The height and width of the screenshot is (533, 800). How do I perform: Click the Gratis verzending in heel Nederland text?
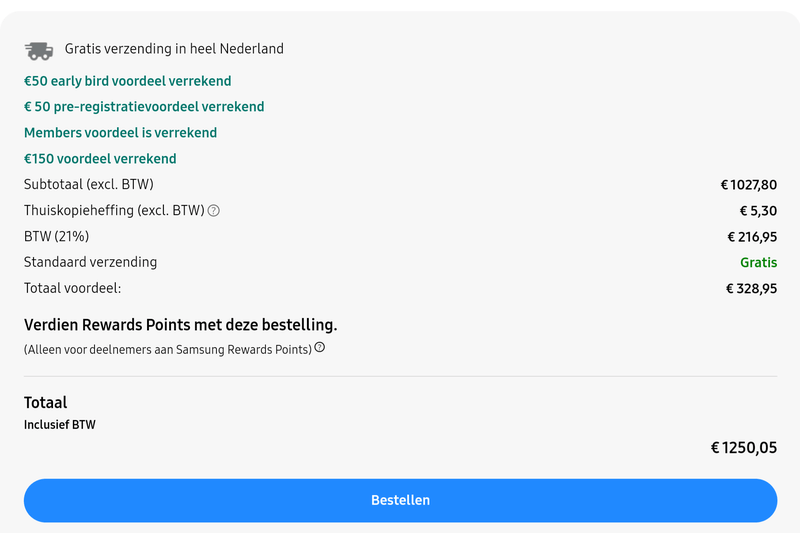coord(174,49)
